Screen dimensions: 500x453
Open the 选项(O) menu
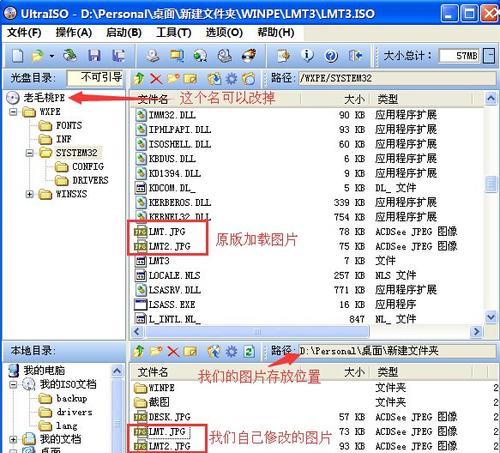click(224, 32)
